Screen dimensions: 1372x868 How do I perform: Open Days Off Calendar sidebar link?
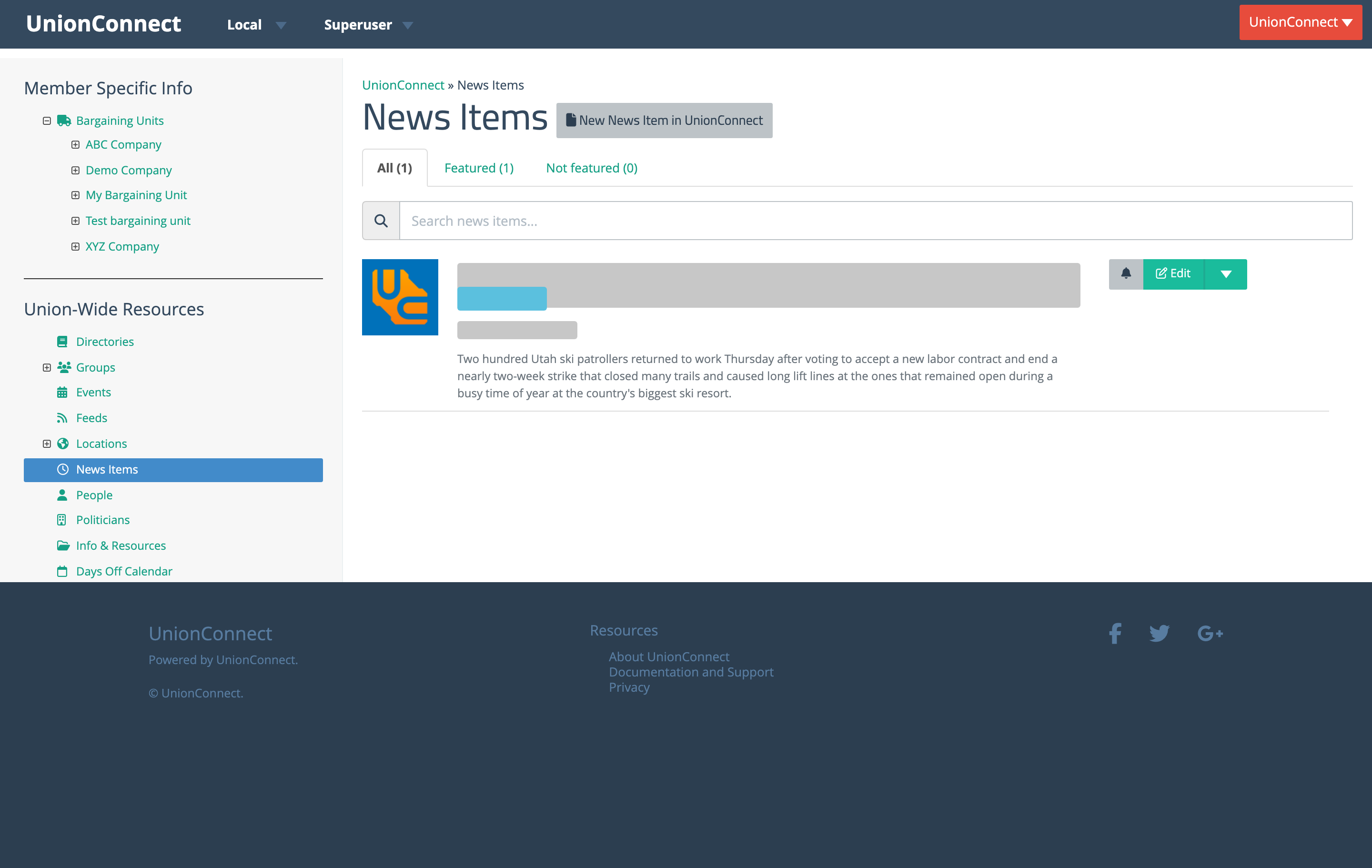click(x=124, y=571)
